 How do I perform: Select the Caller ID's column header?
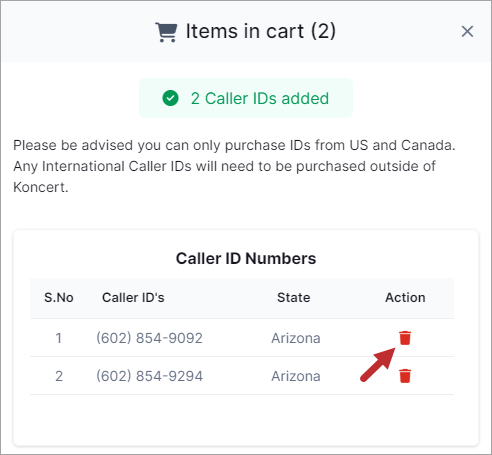point(133,298)
